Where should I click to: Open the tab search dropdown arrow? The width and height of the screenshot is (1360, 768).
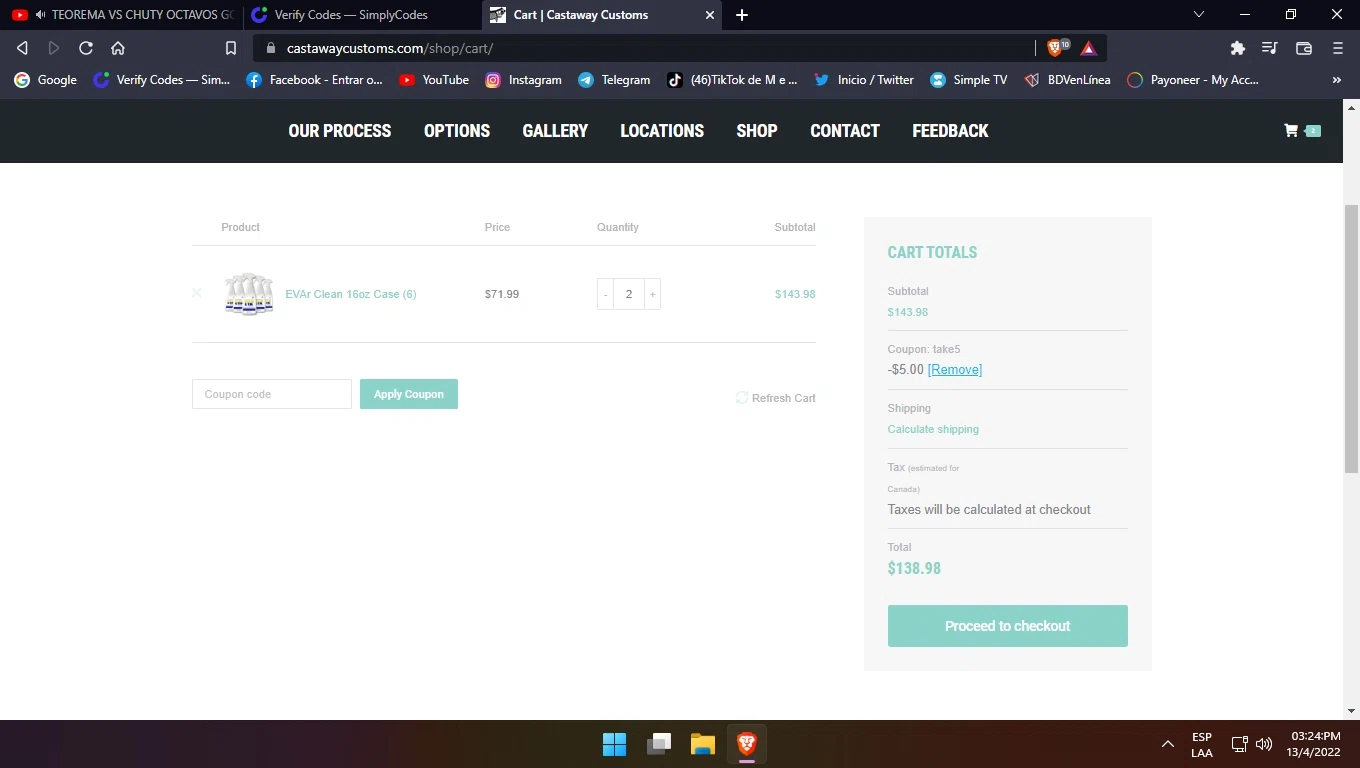pyautogui.click(x=1199, y=15)
